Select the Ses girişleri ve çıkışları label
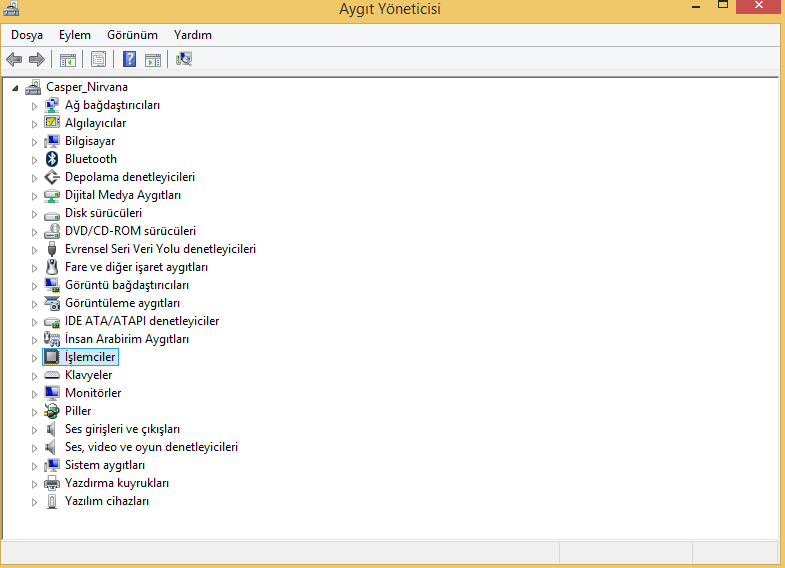 click(x=122, y=429)
